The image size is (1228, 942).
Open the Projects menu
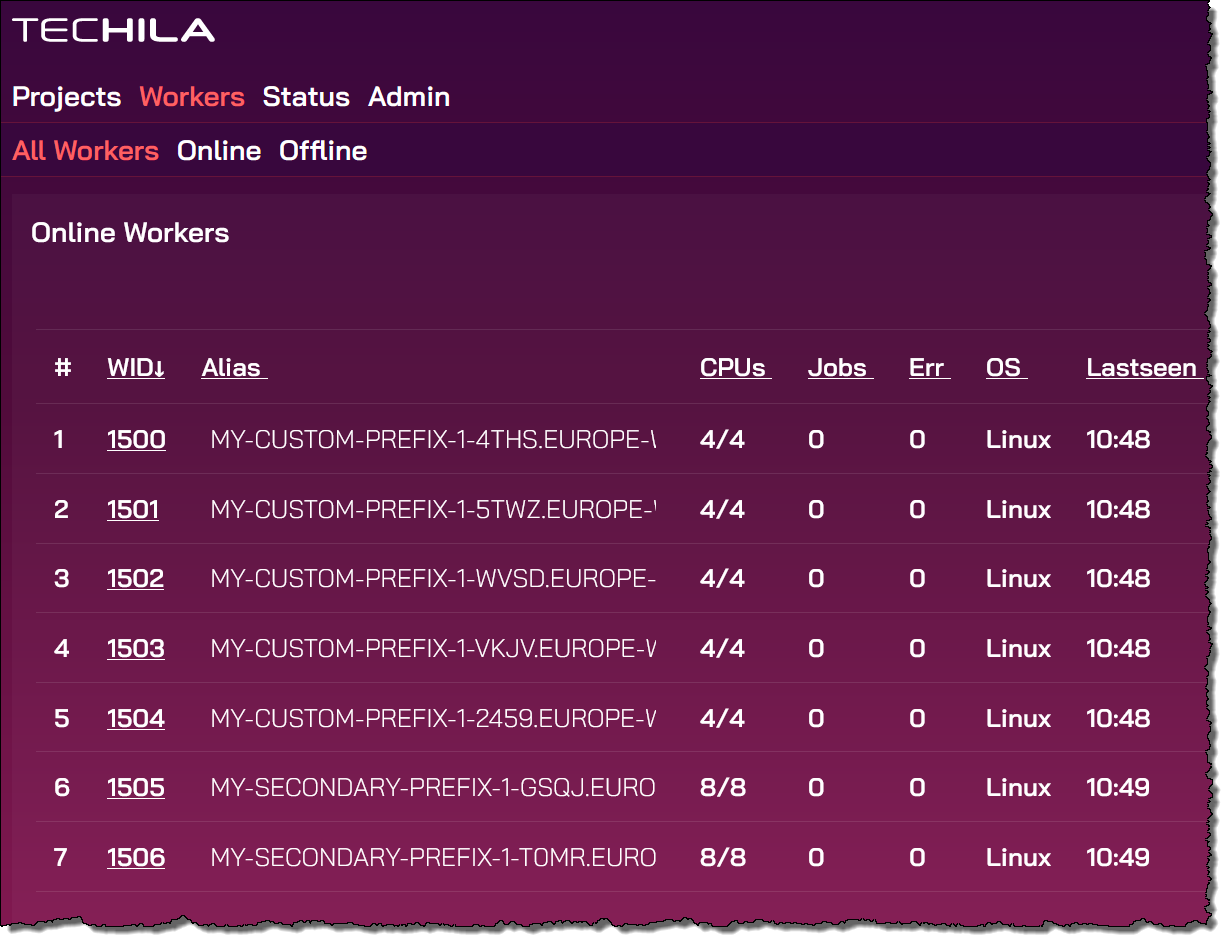coord(66,97)
